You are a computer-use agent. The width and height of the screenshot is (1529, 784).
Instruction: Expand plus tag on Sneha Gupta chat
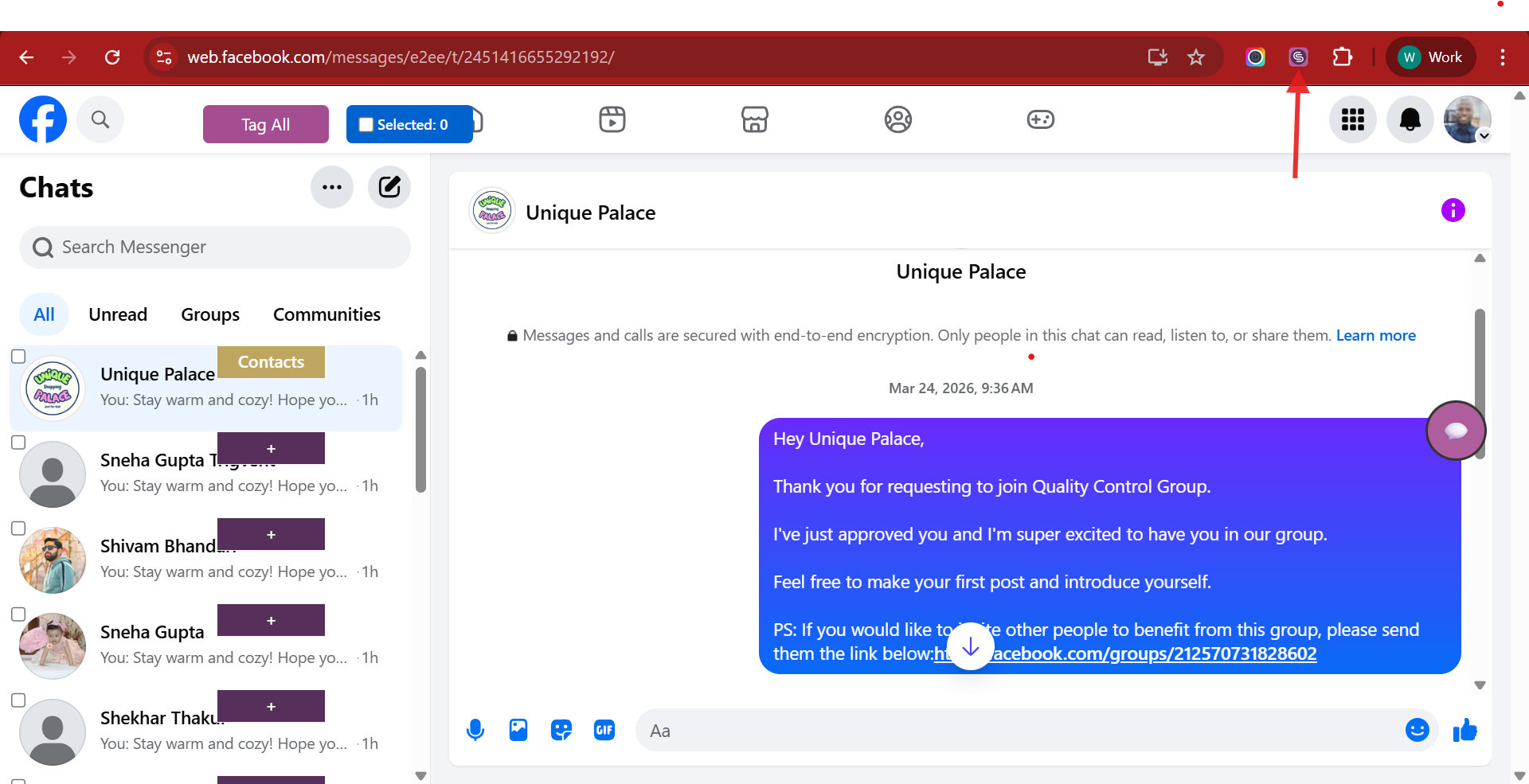(x=271, y=620)
